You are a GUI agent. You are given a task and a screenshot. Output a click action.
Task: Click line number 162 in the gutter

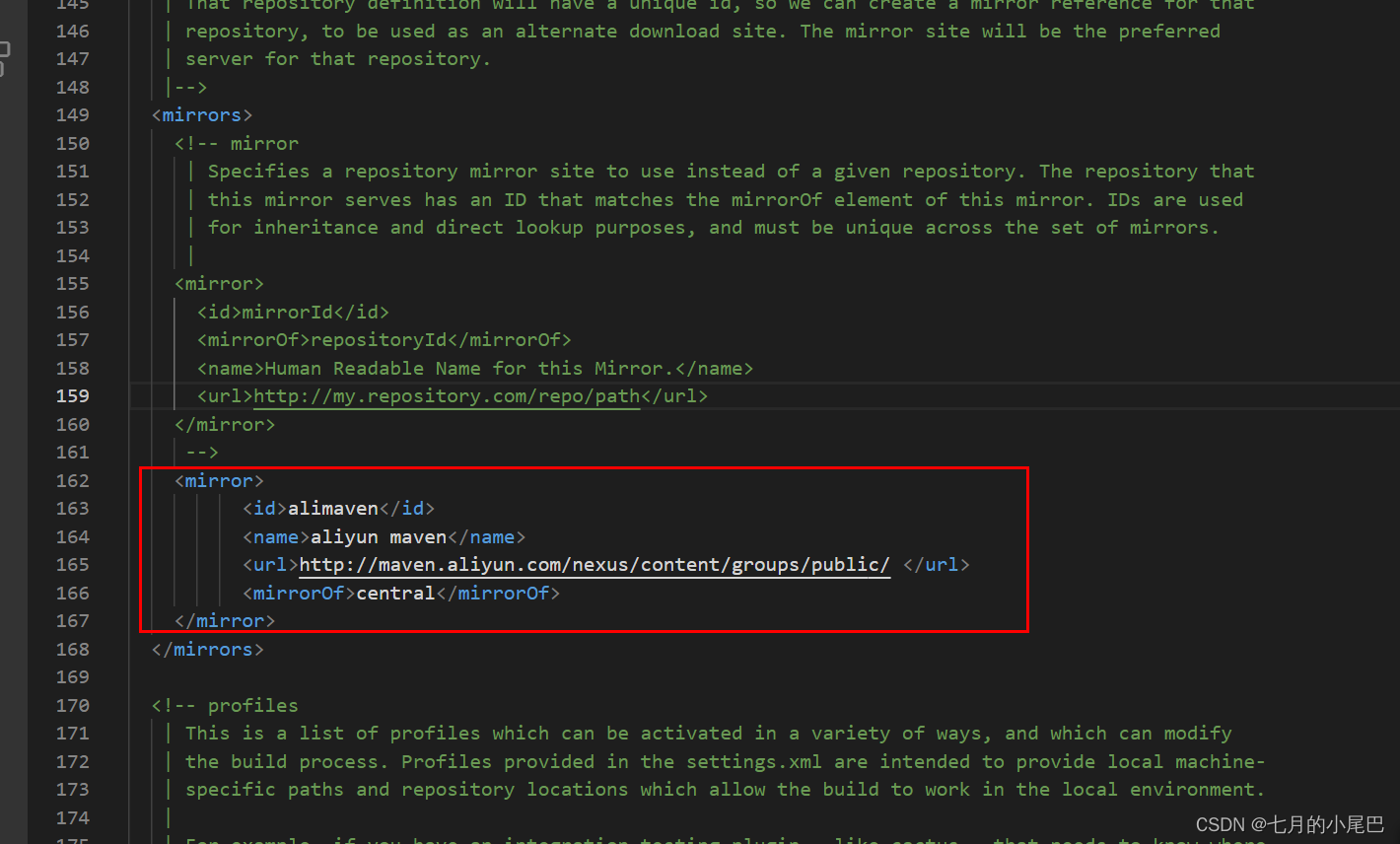73,481
